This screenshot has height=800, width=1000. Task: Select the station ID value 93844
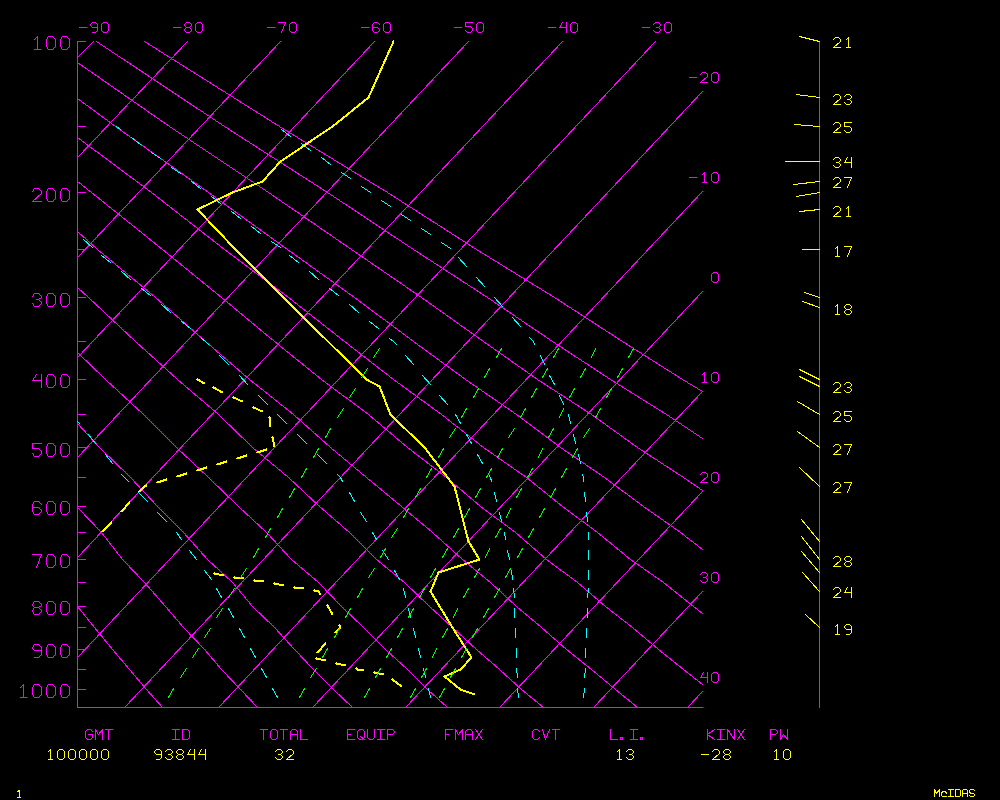click(x=181, y=755)
